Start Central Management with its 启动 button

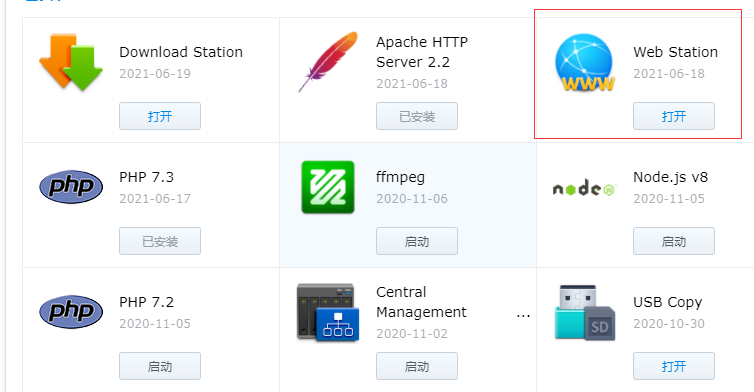click(x=417, y=366)
